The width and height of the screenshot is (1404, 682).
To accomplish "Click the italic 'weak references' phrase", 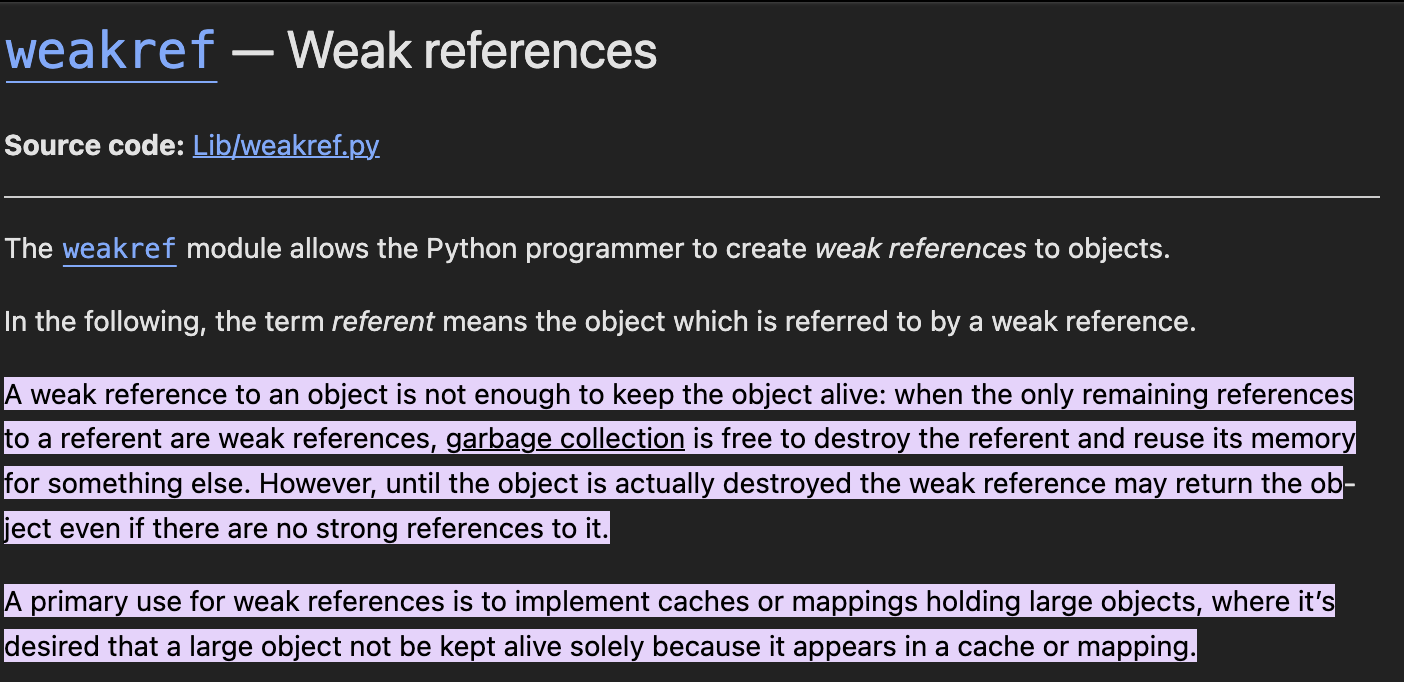I will (x=920, y=248).
